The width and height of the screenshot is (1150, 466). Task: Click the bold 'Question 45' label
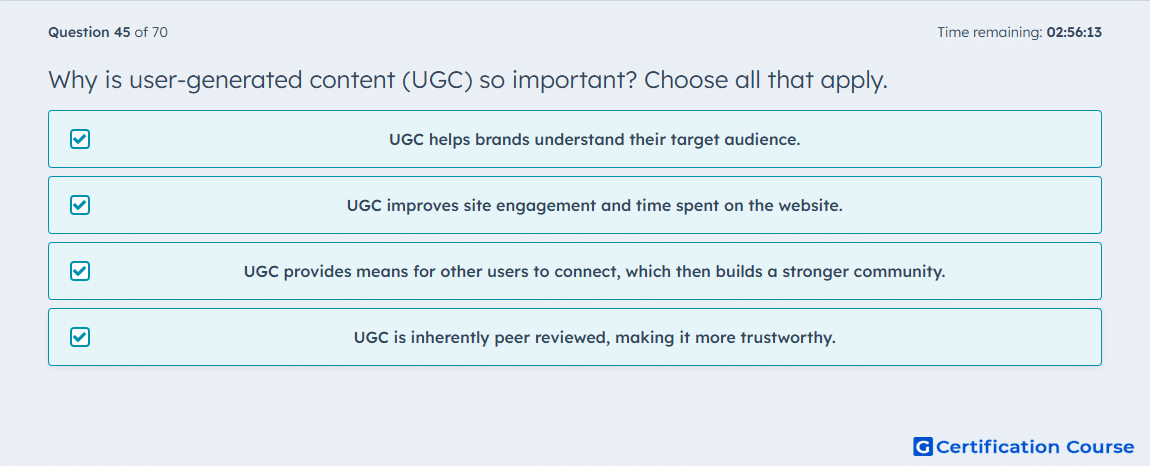point(89,32)
